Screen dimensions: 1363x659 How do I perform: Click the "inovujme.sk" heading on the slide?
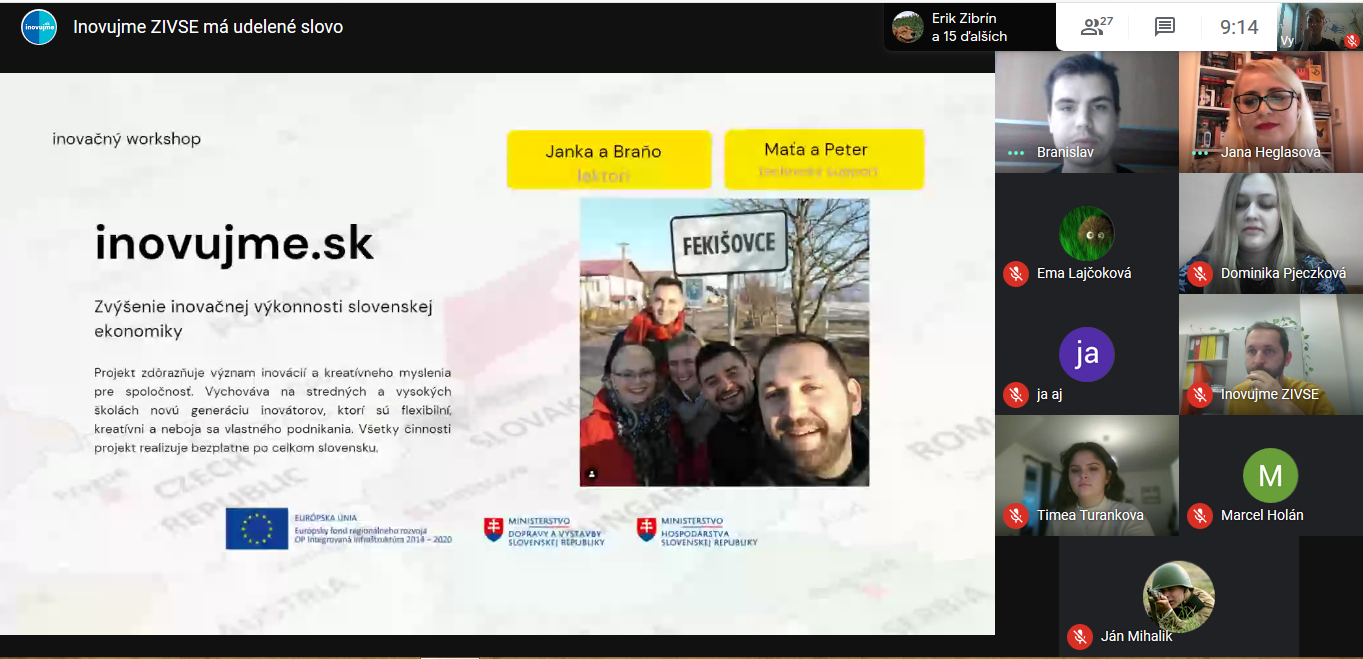[x=234, y=244]
